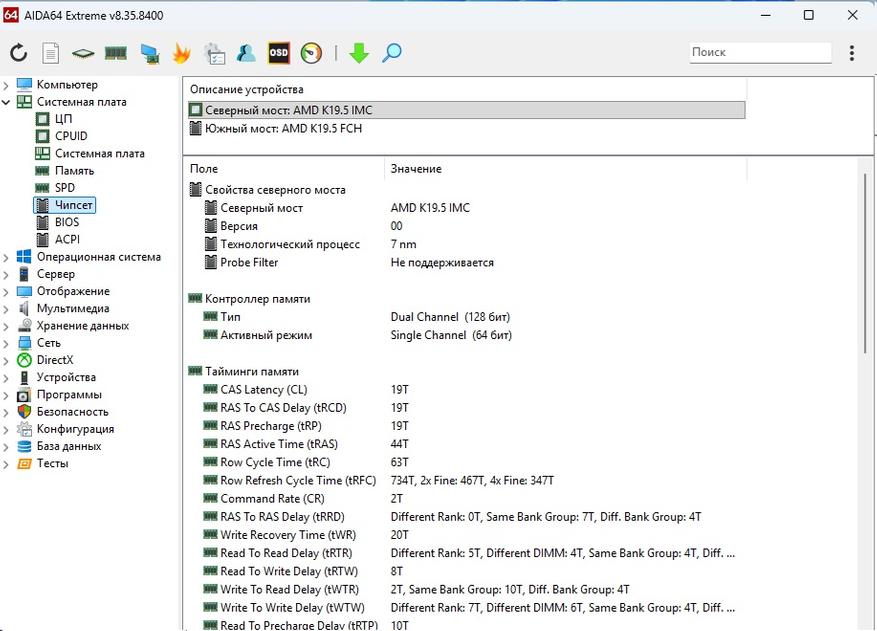Screen dimensions: 877x631
Task: Open the memory module toolbar icon
Action: (x=116, y=53)
